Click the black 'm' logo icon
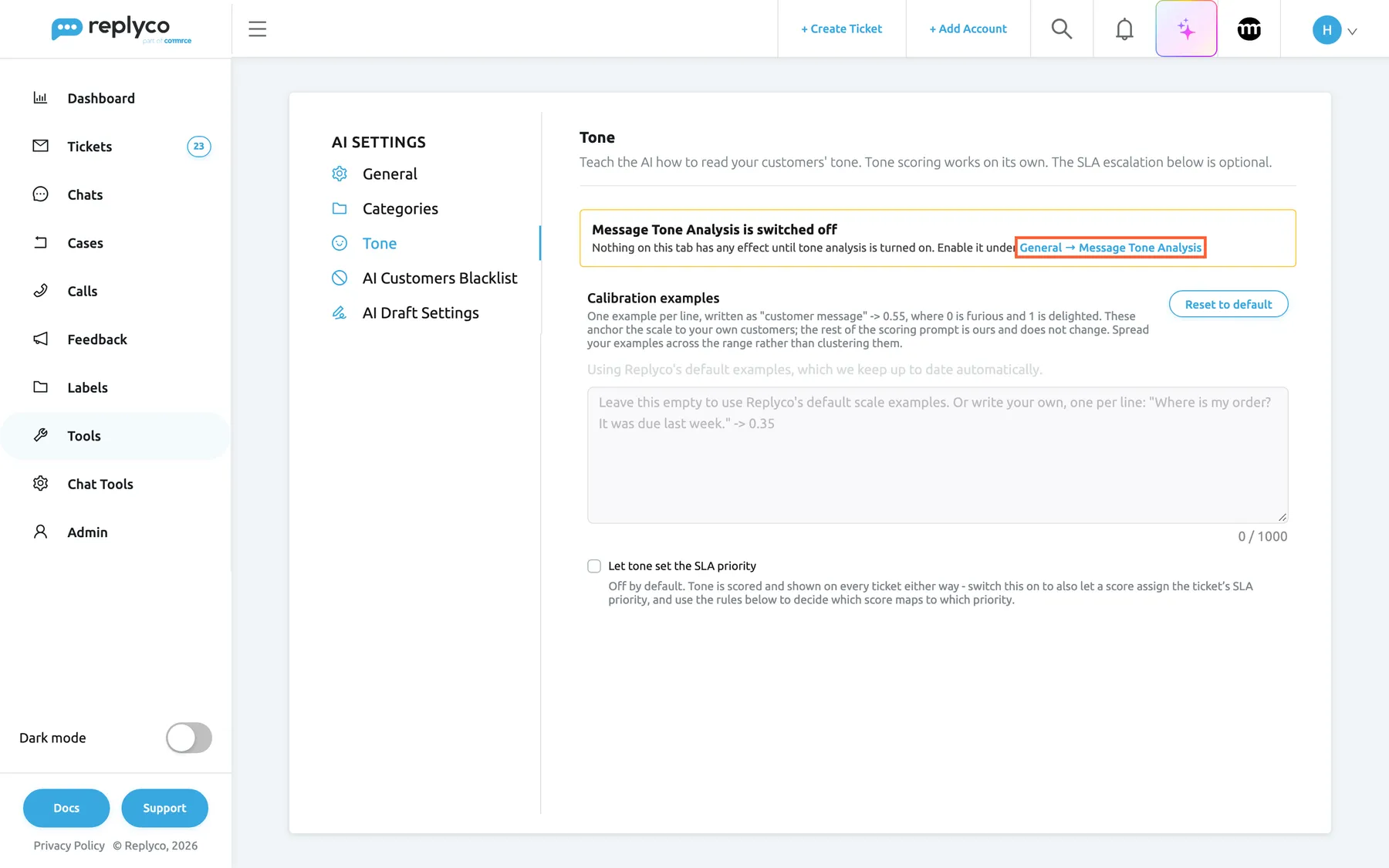Screen dimensions: 1389x868 click(1249, 29)
